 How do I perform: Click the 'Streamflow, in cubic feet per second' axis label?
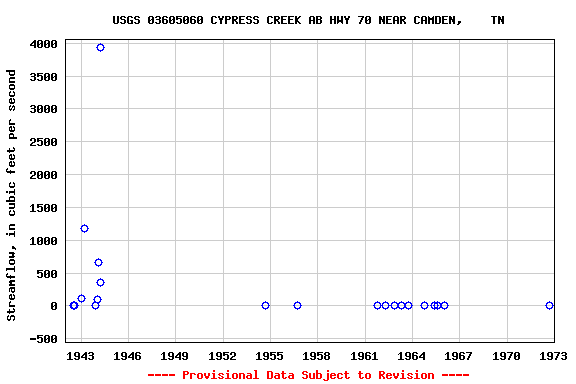tap(11, 195)
